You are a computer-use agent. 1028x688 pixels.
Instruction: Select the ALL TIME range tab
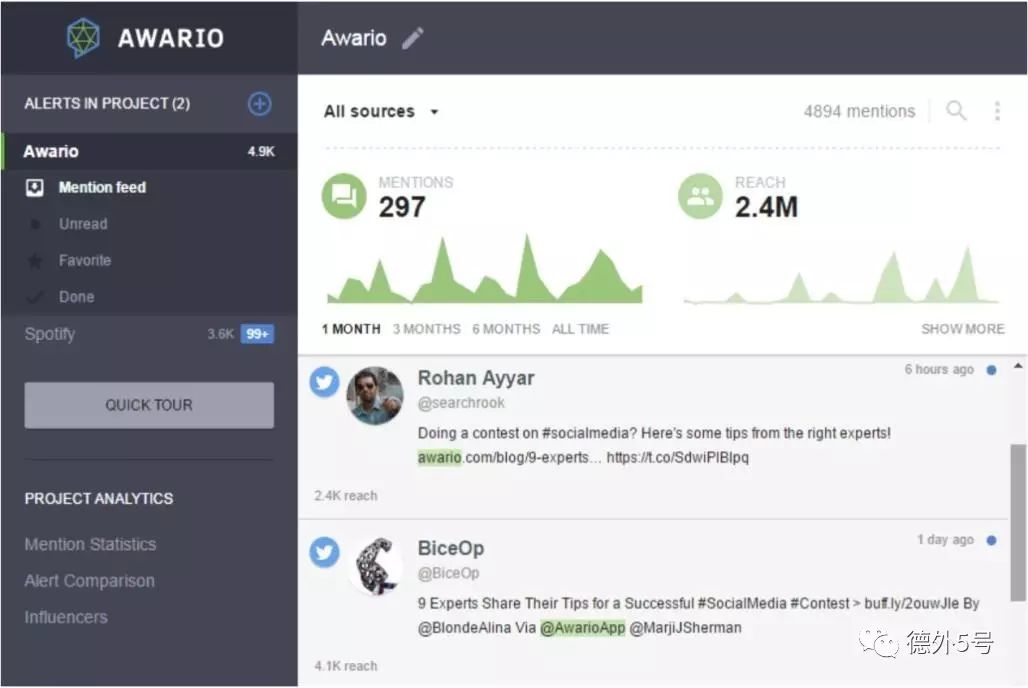(x=580, y=329)
